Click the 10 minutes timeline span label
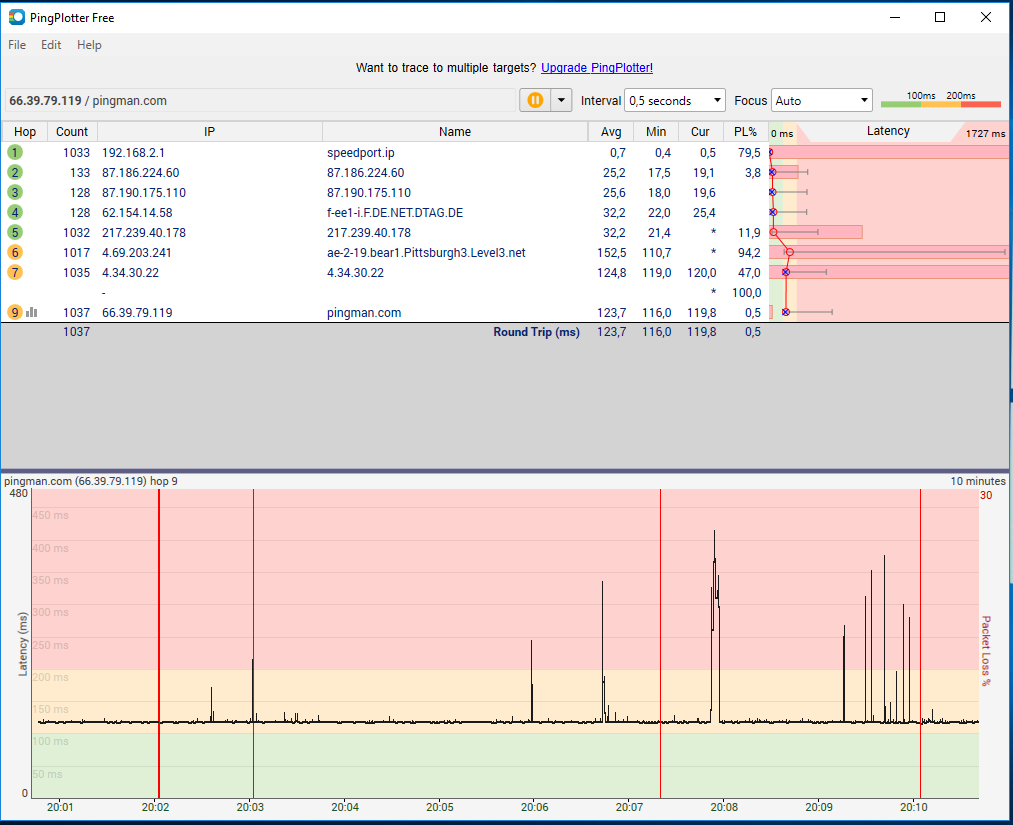 977,481
